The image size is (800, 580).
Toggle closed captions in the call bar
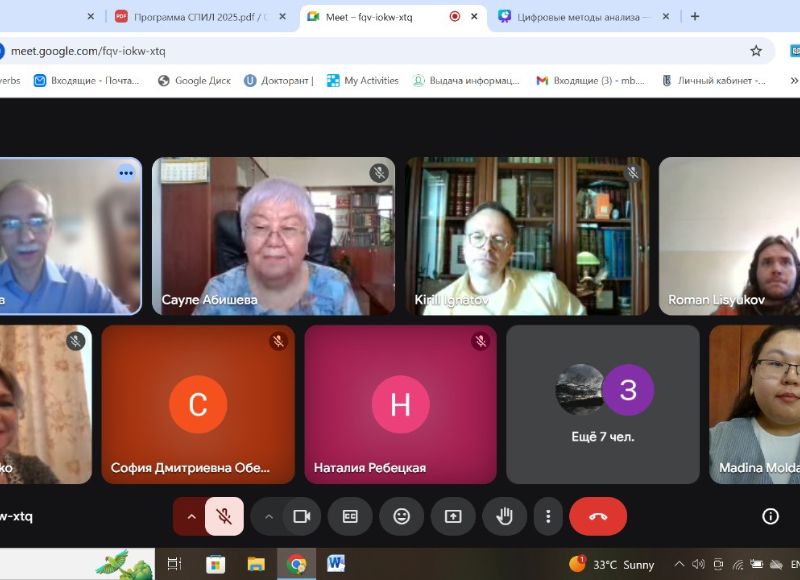coord(350,516)
